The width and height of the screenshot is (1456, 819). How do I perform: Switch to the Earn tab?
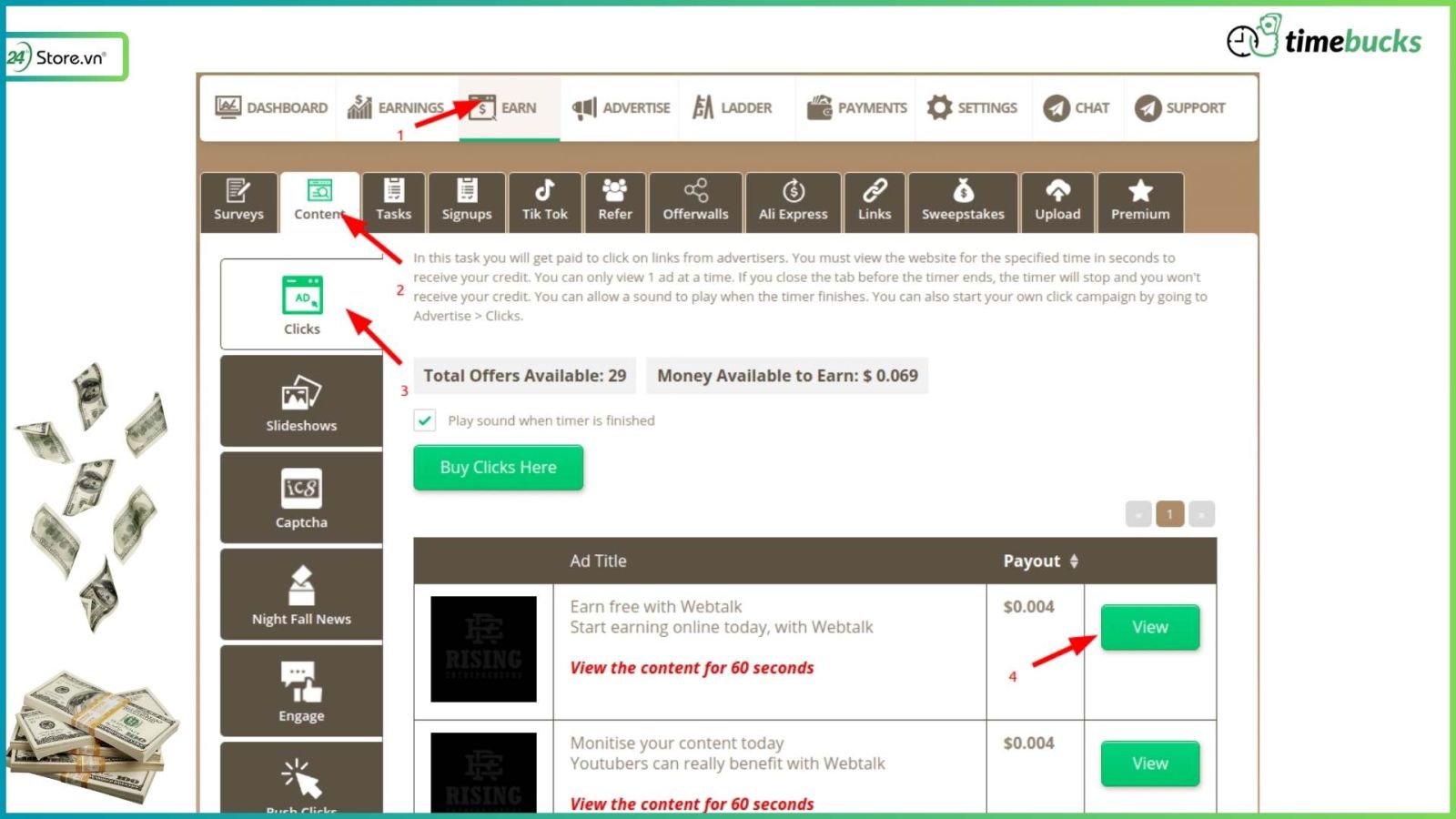click(x=509, y=107)
